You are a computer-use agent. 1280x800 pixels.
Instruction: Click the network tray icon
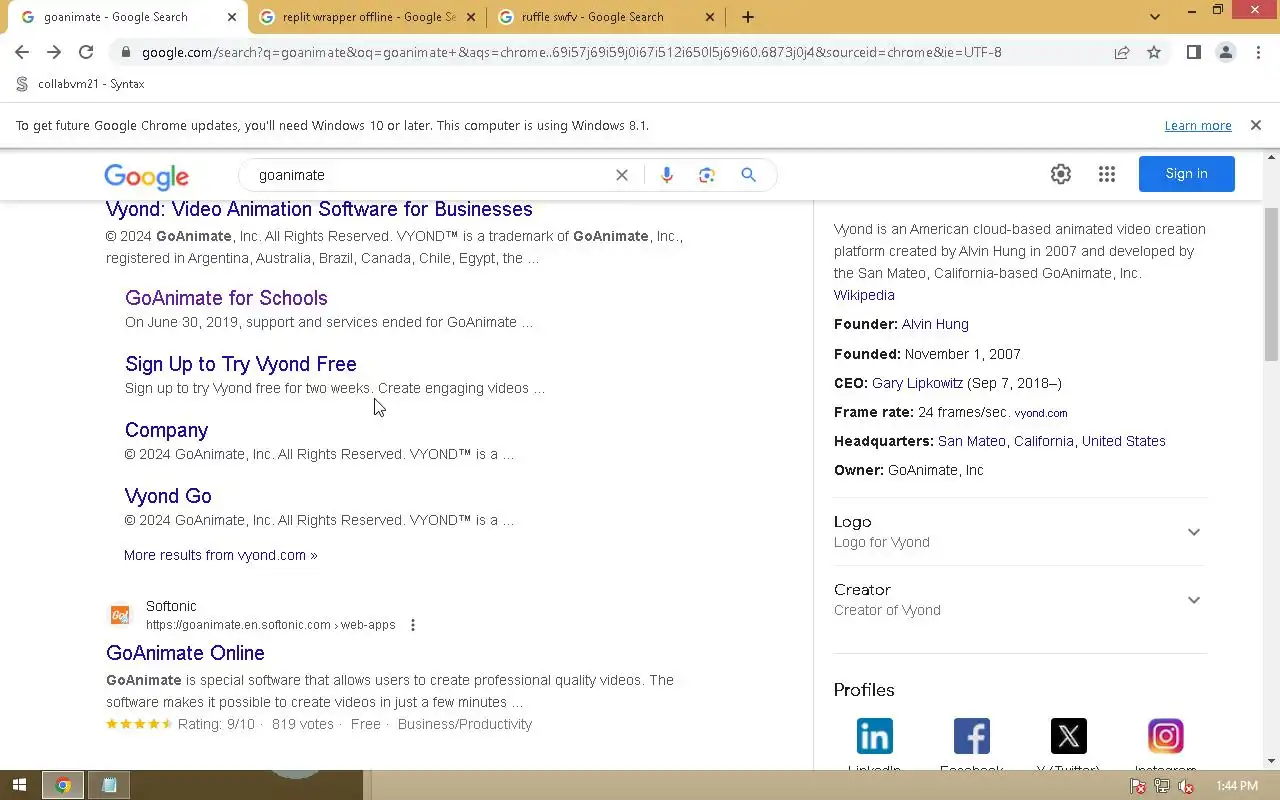click(x=1162, y=787)
